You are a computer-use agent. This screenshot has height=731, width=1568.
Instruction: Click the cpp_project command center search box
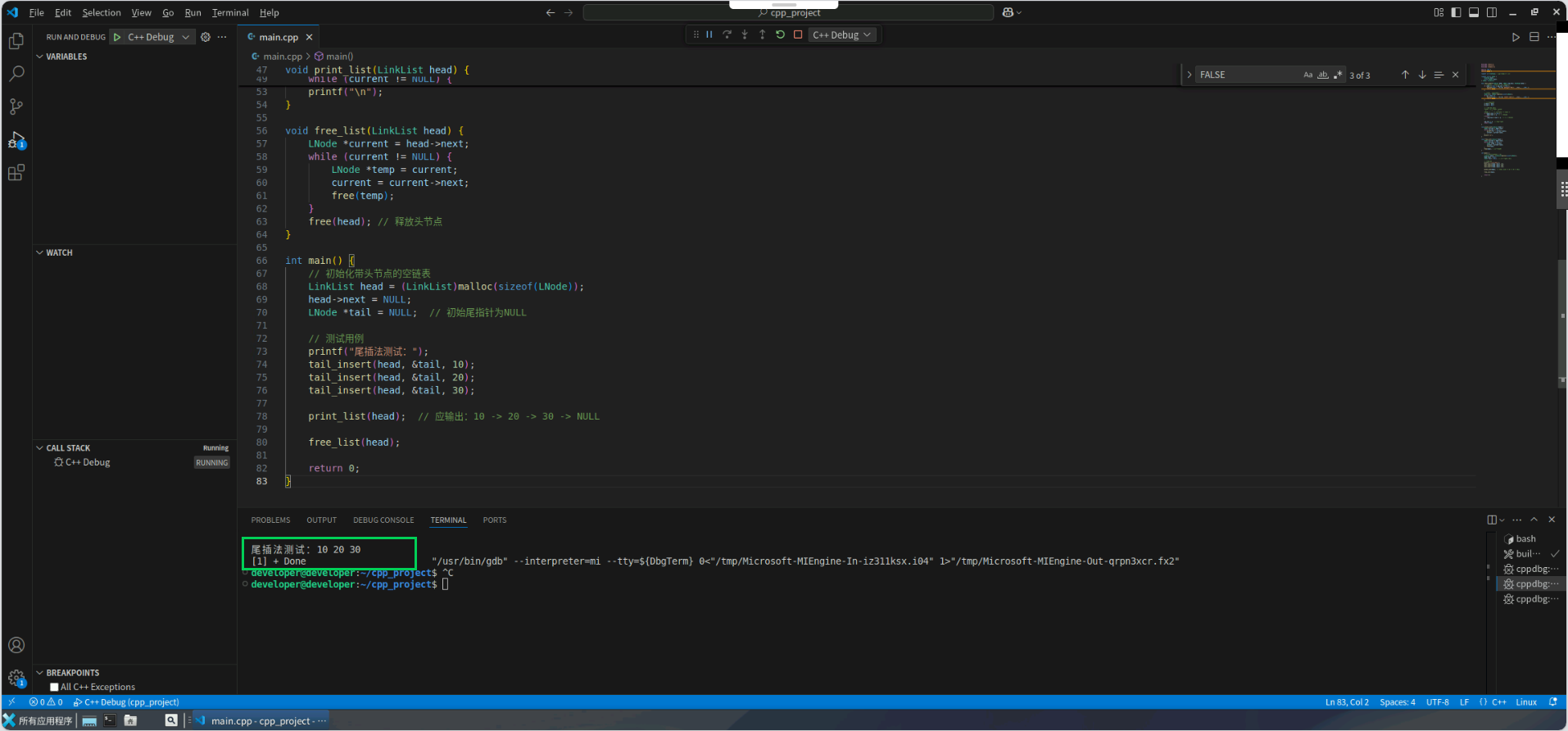[x=788, y=12]
